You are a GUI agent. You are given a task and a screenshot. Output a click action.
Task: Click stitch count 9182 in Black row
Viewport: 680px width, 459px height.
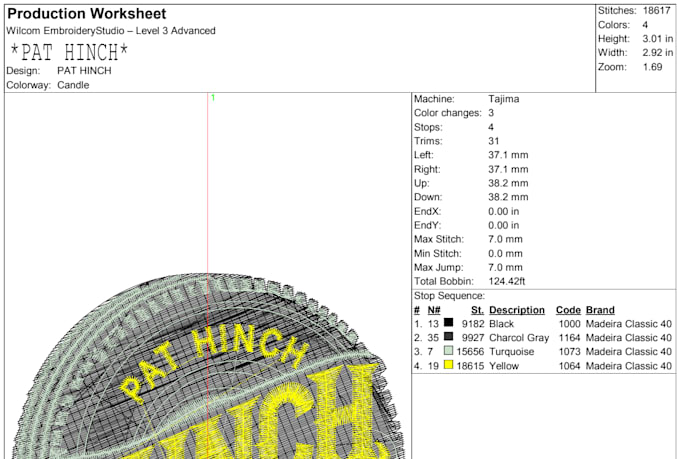(x=473, y=324)
